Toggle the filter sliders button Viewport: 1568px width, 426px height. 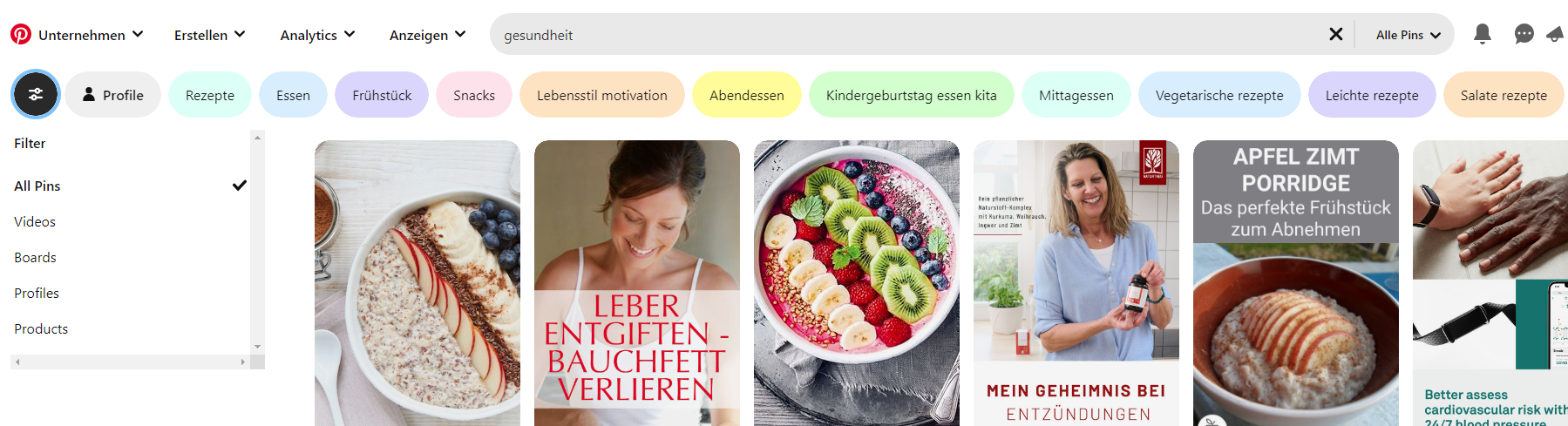(x=36, y=94)
